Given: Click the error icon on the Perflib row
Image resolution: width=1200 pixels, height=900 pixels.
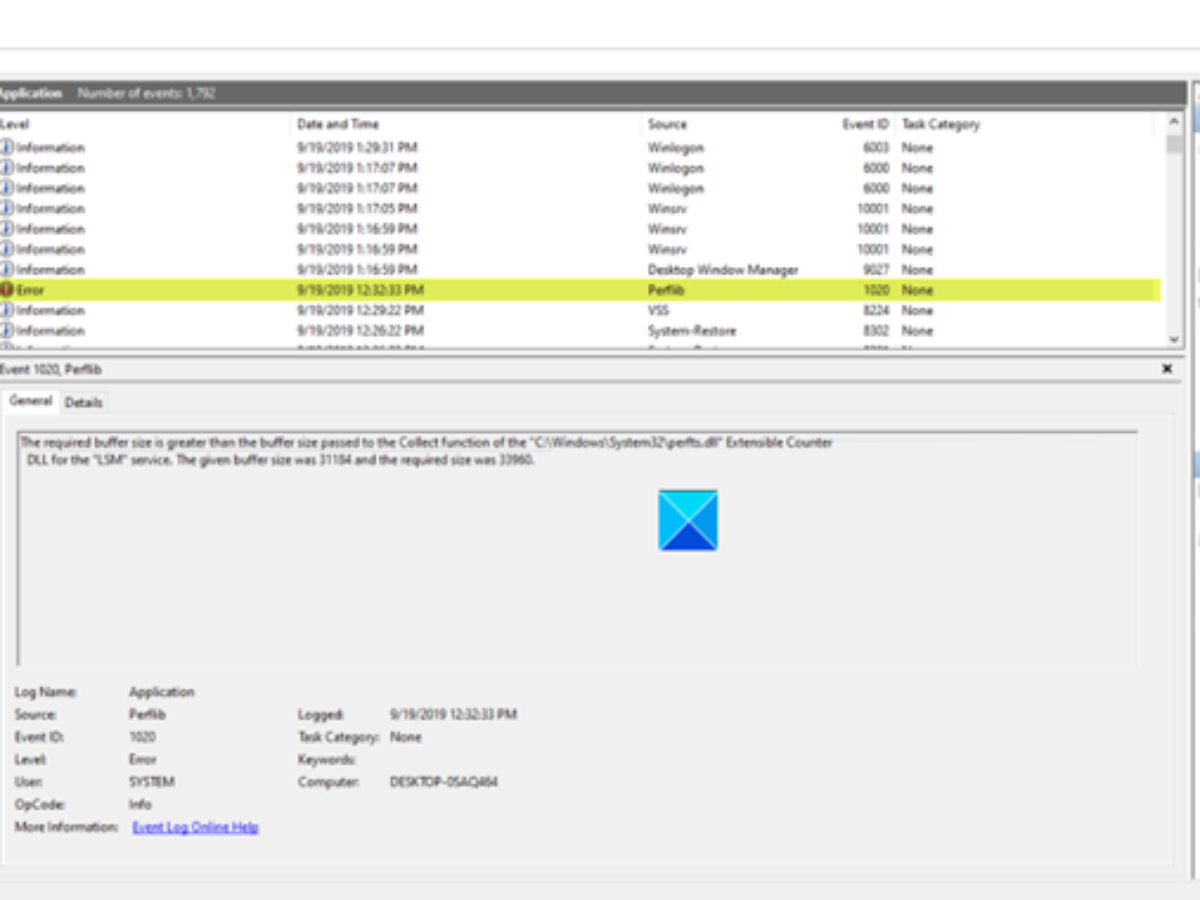Looking at the screenshot, I should tap(6, 290).
